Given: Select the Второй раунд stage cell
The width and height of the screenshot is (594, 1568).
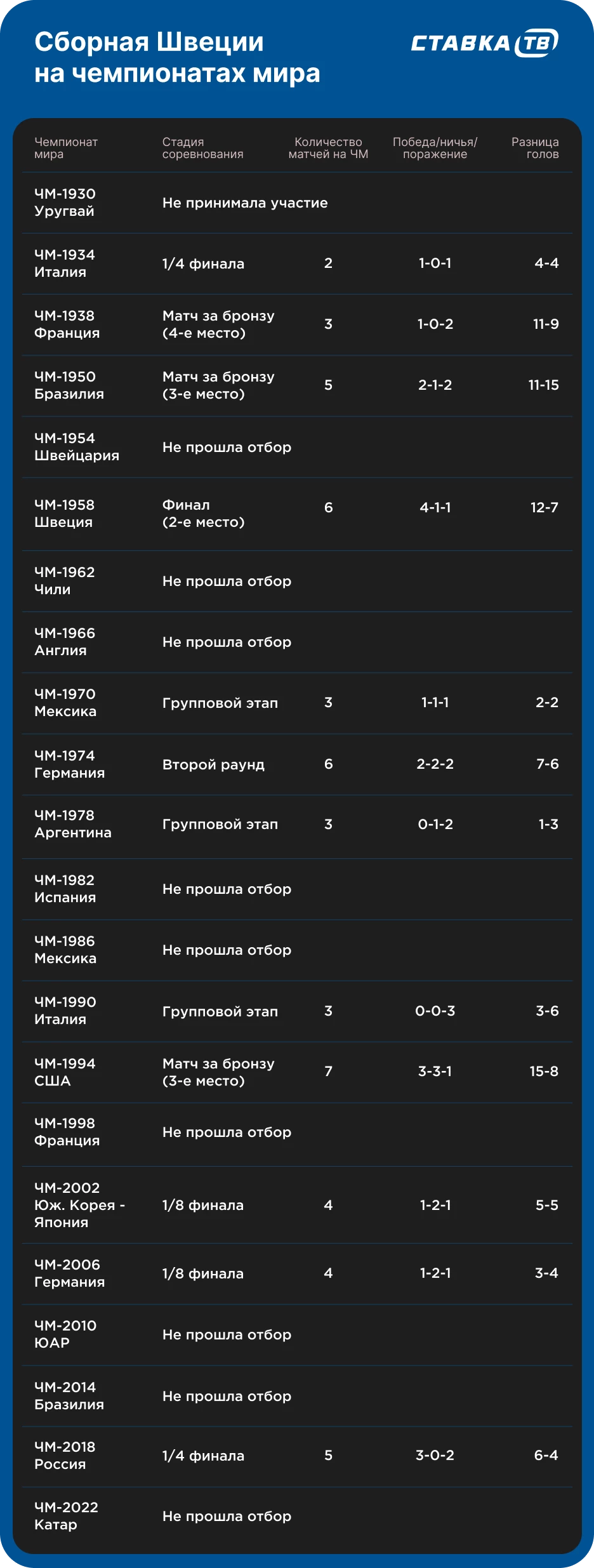Looking at the screenshot, I should 213,765.
